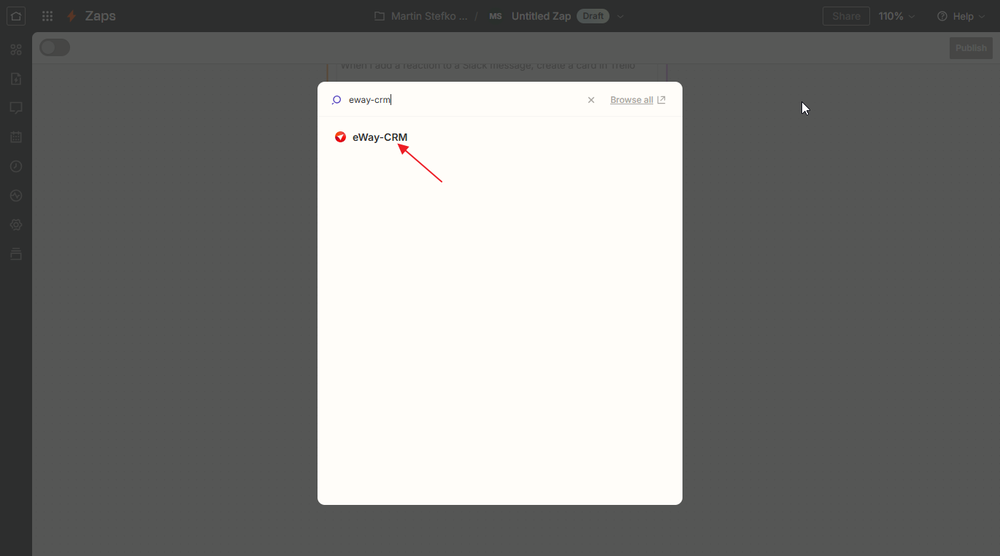Click the app search field with eway-crm
This screenshot has width=1000, height=556.
(x=462, y=99)
